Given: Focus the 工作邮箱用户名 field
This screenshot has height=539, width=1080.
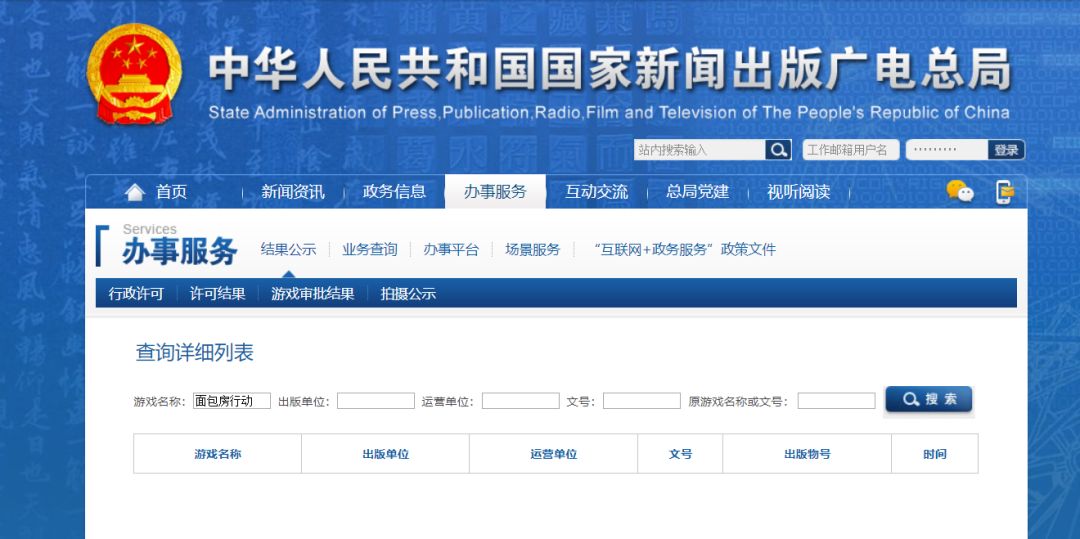Looking at the screenshot, I should pos(851,149).
